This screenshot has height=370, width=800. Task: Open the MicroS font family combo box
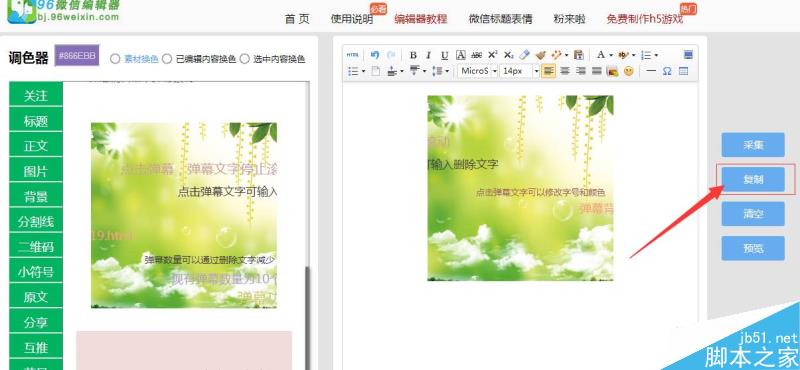478,71
